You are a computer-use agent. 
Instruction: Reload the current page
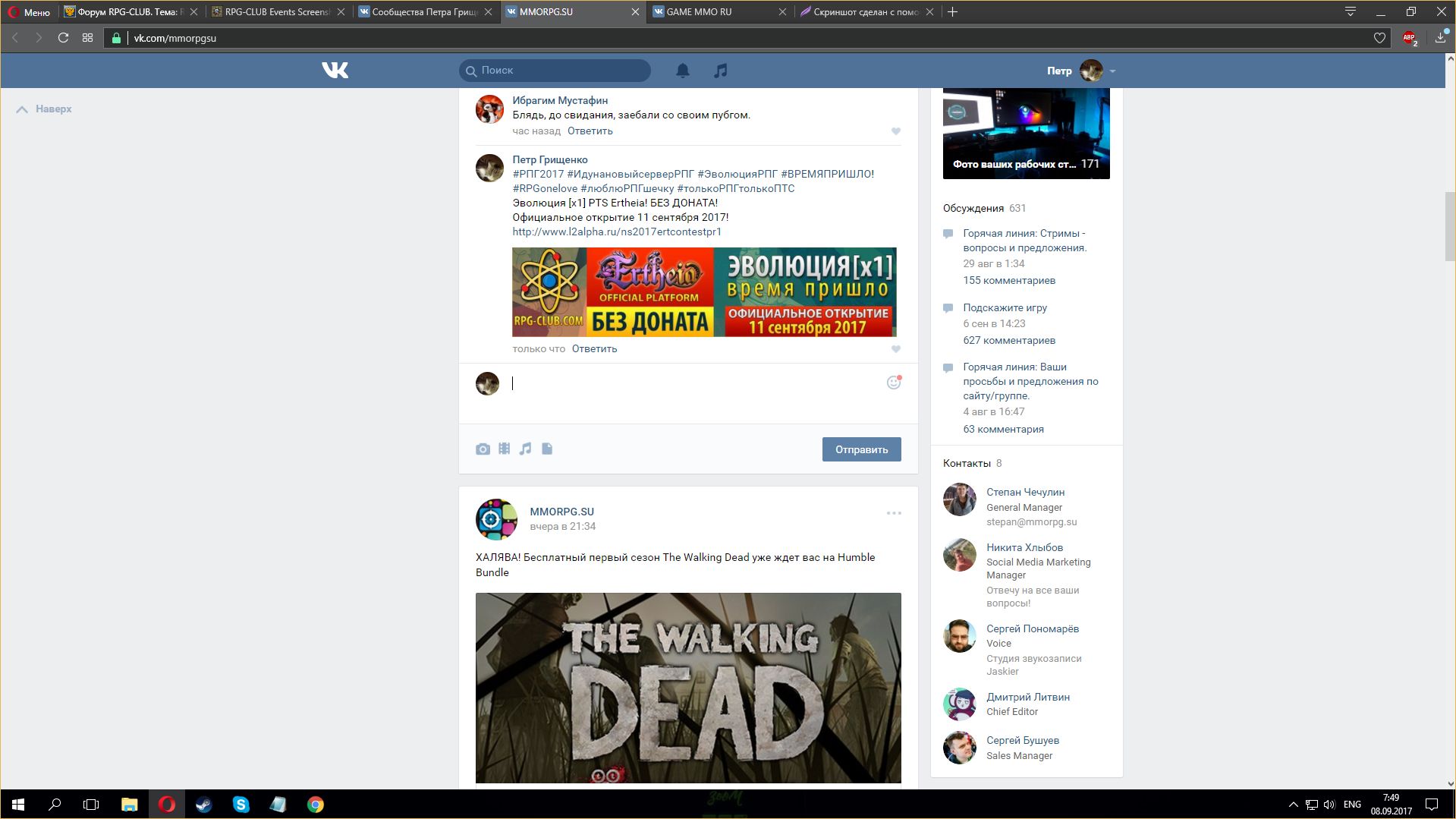point(63,37)
